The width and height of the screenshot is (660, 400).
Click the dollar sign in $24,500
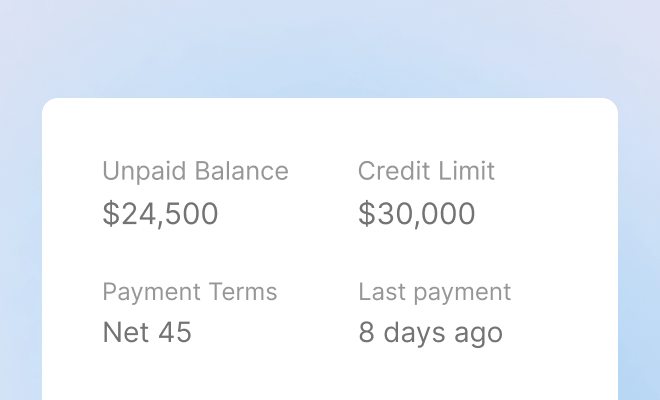tap(109, 214)
